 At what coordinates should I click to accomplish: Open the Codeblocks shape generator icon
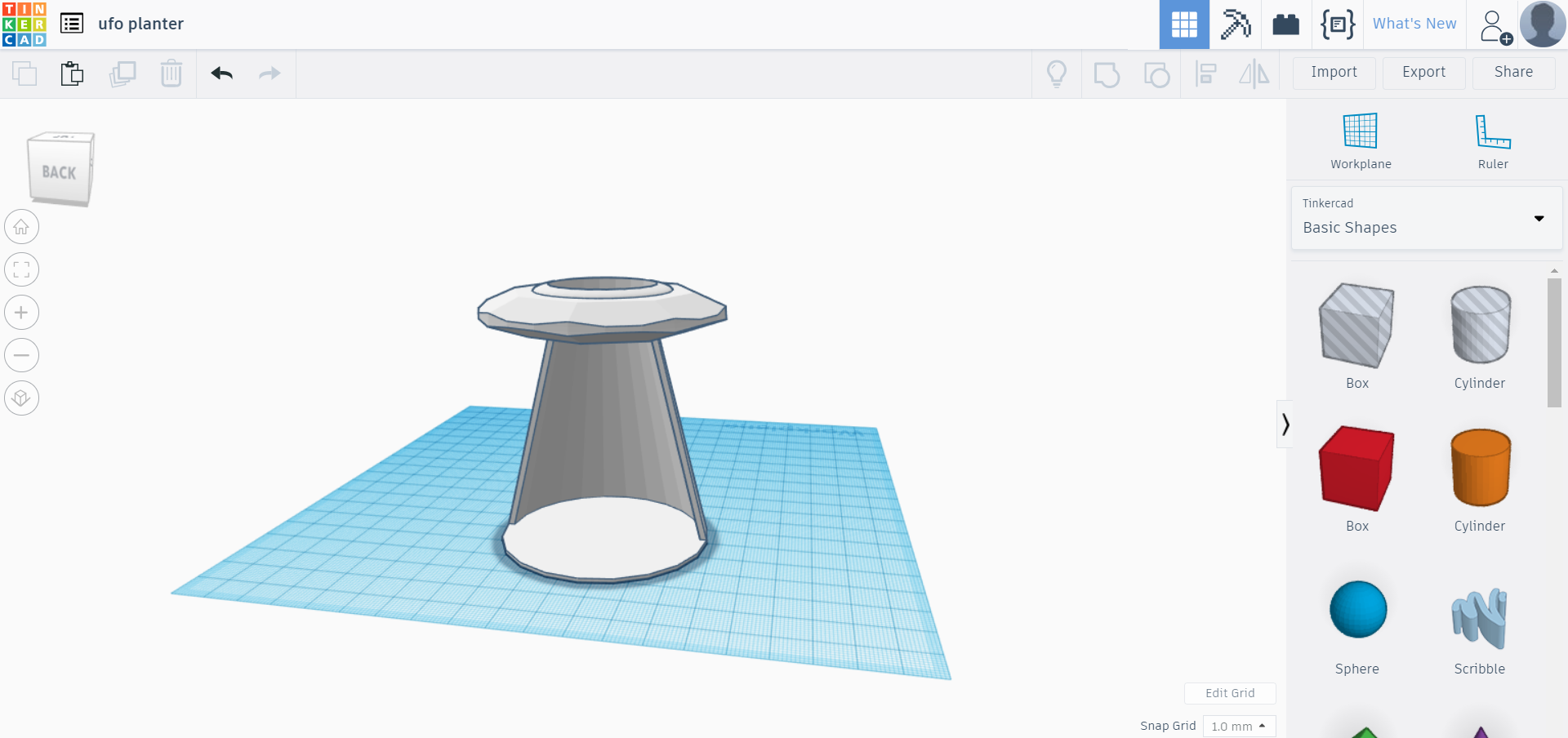1338,24
